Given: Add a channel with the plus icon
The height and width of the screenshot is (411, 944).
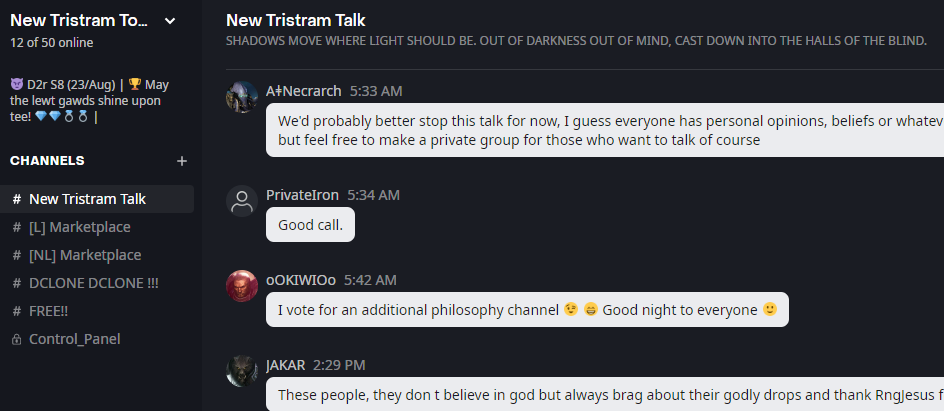Looking at the screenshot, I should point(182,161).
